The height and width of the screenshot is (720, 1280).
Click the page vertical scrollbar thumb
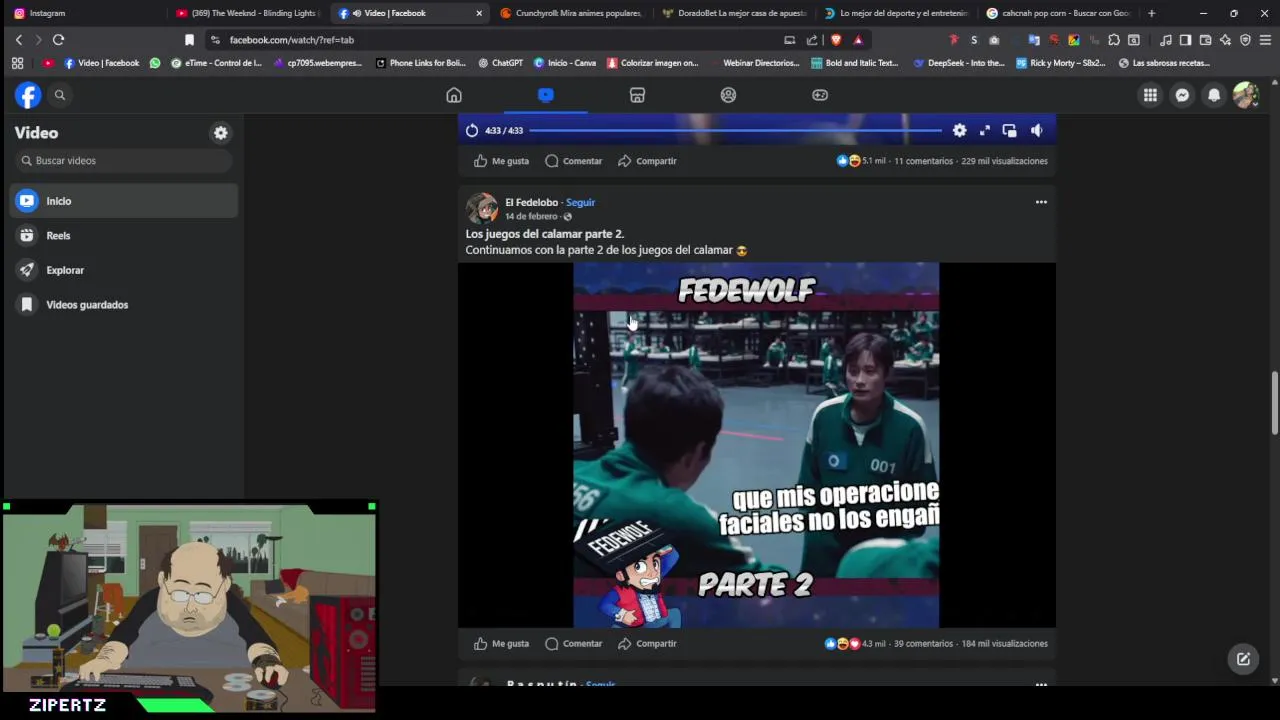pyautogui.click(x=1274, y=403)
